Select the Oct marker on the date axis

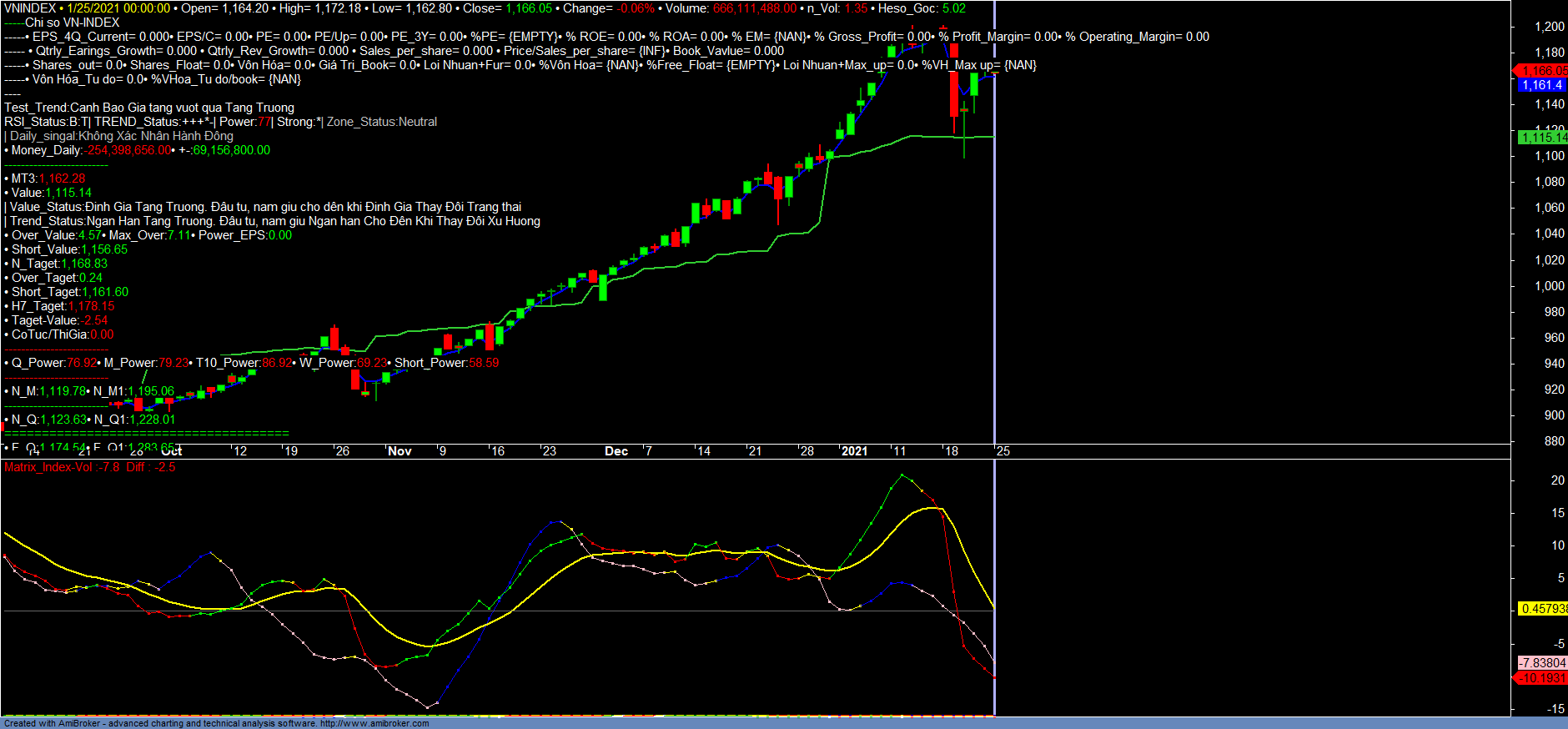172,451
